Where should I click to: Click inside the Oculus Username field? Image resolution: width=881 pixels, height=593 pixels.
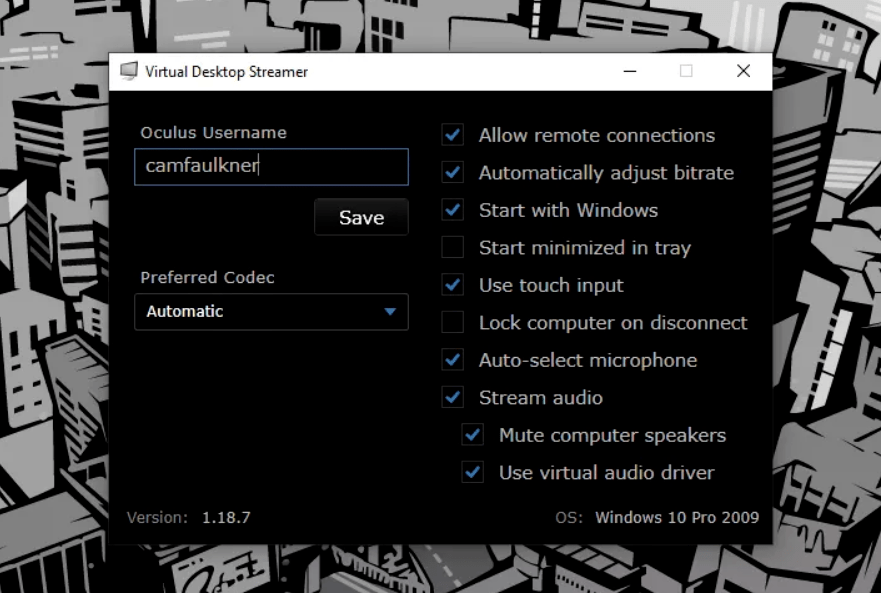click(x=270, y=167)
